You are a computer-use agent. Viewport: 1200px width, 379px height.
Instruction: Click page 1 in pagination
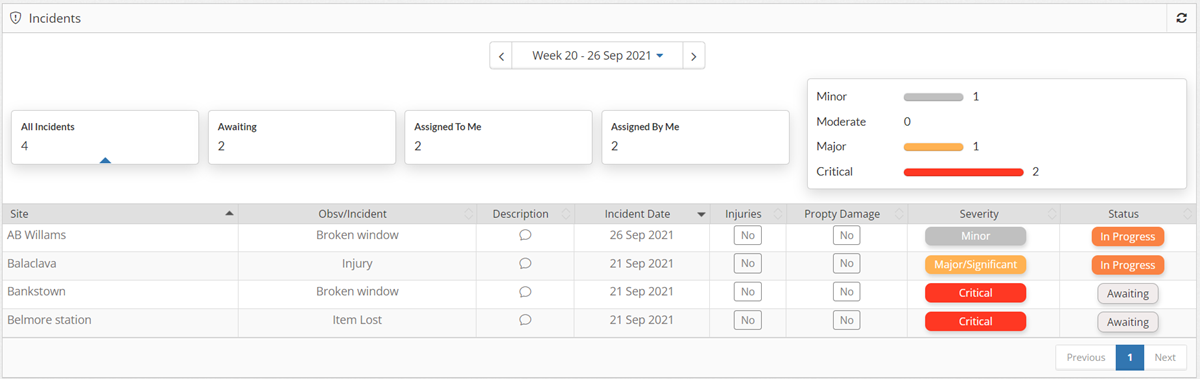pyautogui.click(x=1129, y=357)
